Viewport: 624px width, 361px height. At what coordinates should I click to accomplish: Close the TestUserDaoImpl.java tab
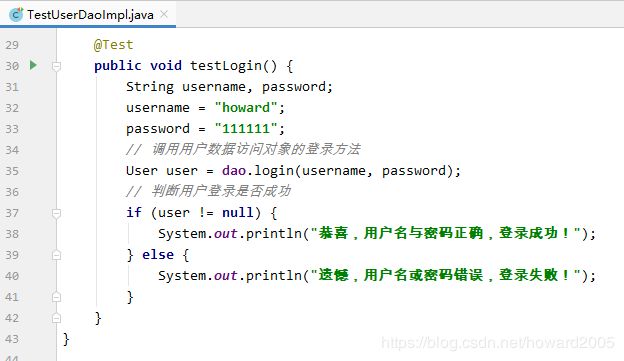point(164,15)
